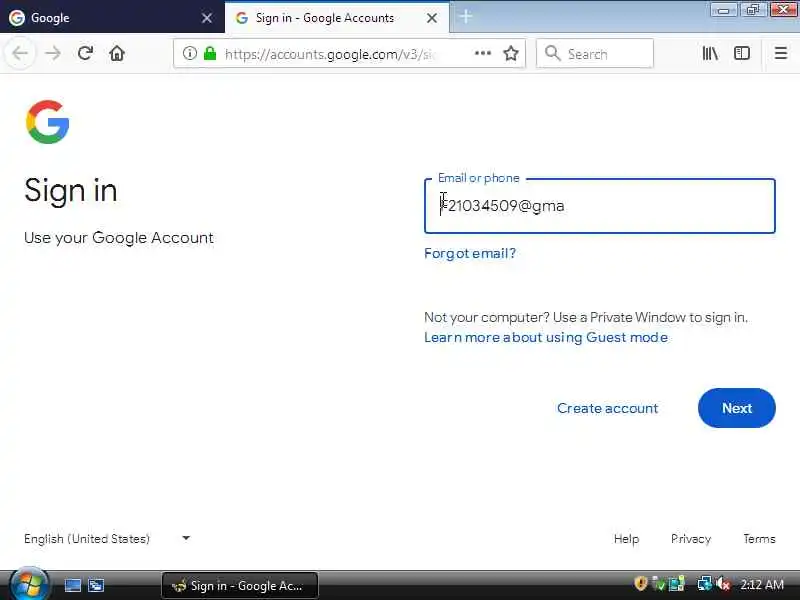The width and height of the screenshot is (800, 600).
Task: Click Switch between windows quick launch icon
Action: [x=96, y=585]
